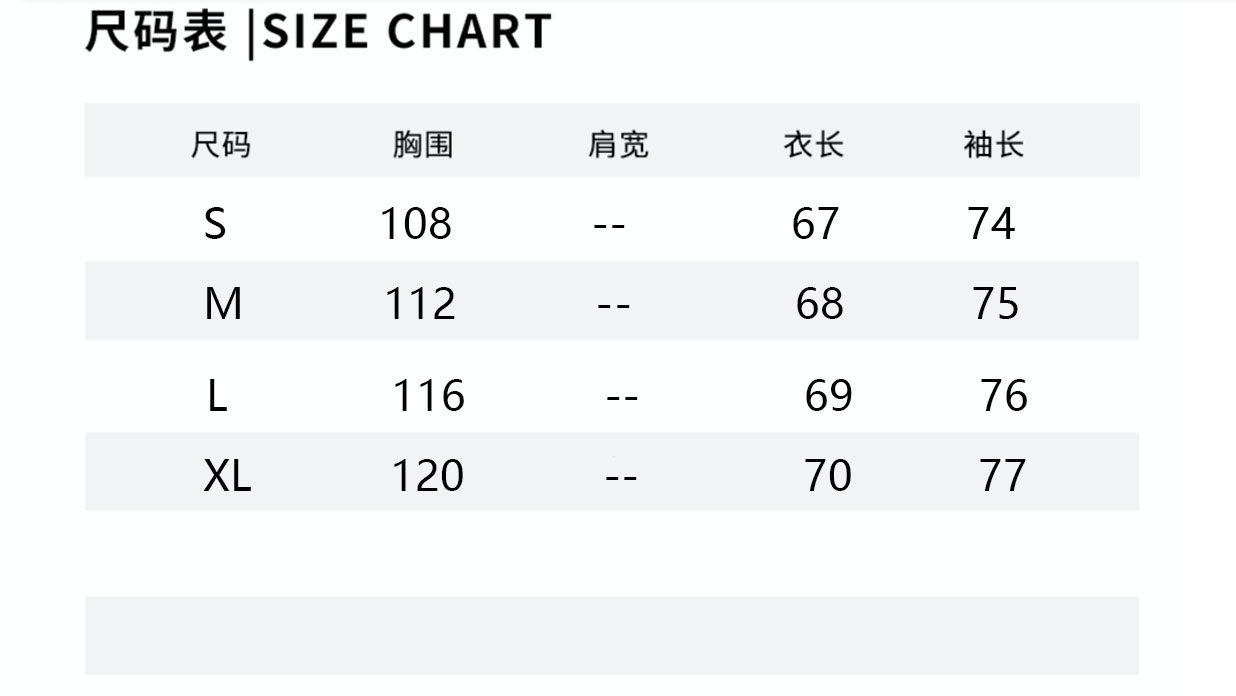Click the 肩宽 column header
1236x696 pixels.
pyautogui.click(x=618, y=146)
